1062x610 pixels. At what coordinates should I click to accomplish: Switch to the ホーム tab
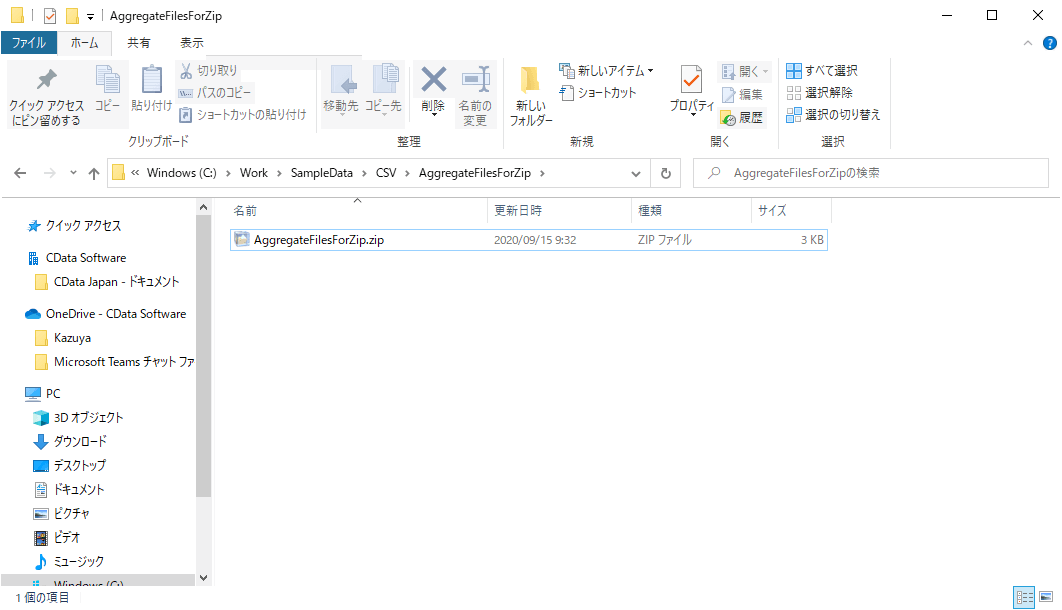click(x=85, y=43)
